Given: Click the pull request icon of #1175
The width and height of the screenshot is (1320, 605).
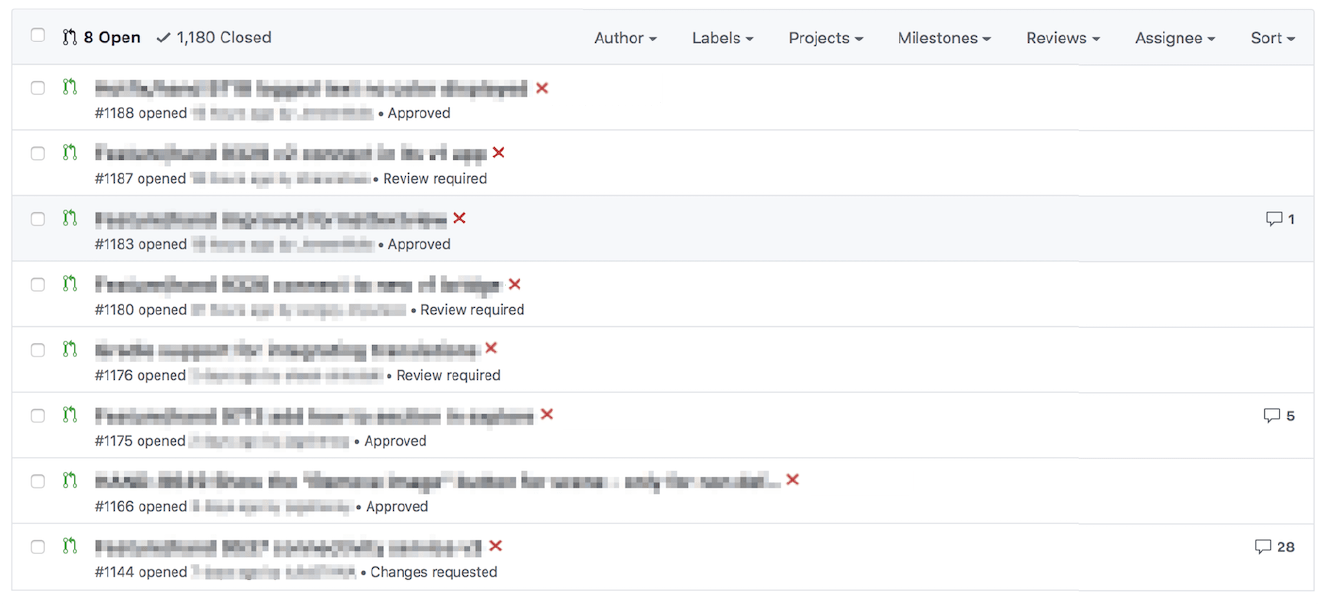Looking at the screenshot, I should point(69,416).
